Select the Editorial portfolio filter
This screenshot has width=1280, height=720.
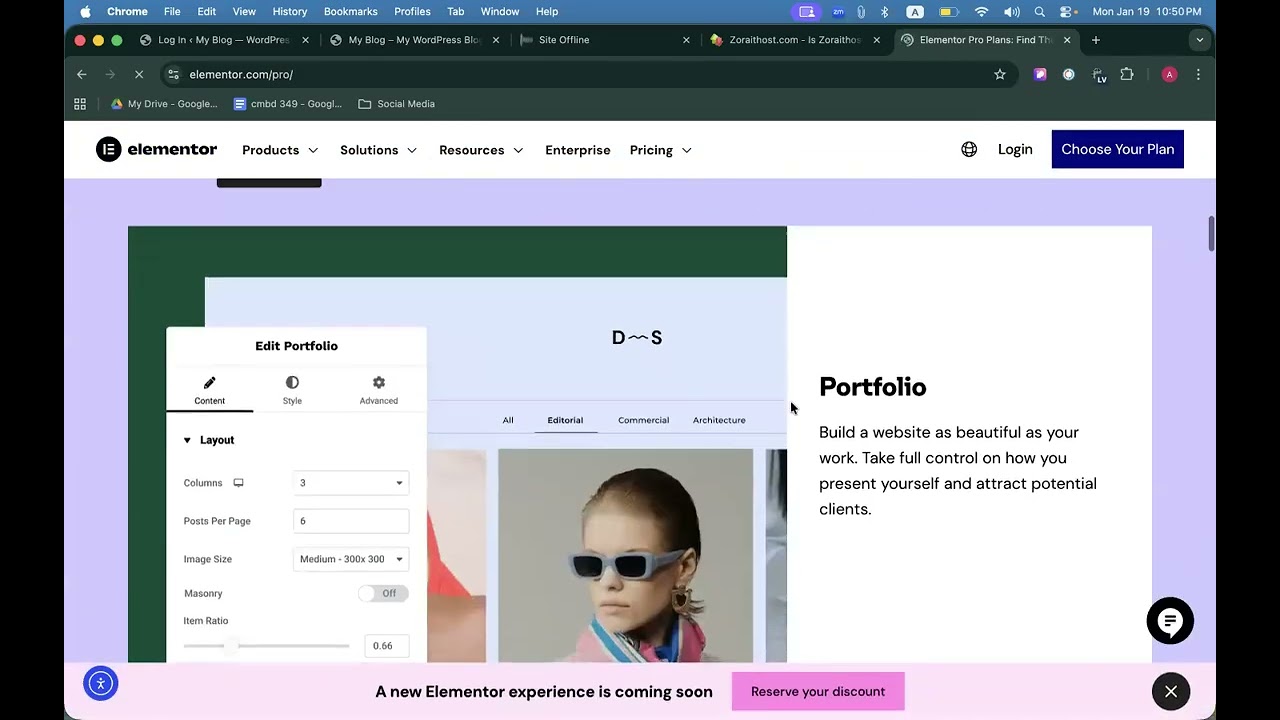tap(565, 420)
